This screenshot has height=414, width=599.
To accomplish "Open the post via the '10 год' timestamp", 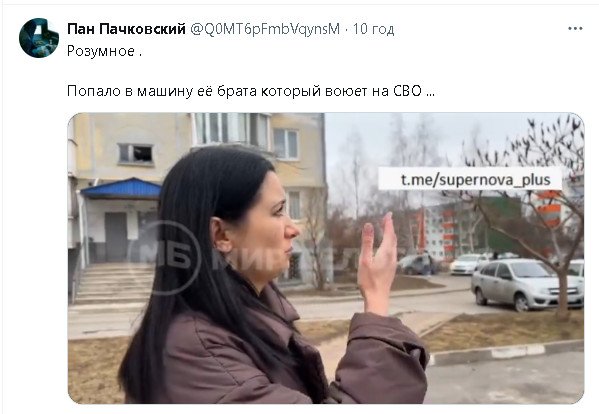I will (373, 29).
